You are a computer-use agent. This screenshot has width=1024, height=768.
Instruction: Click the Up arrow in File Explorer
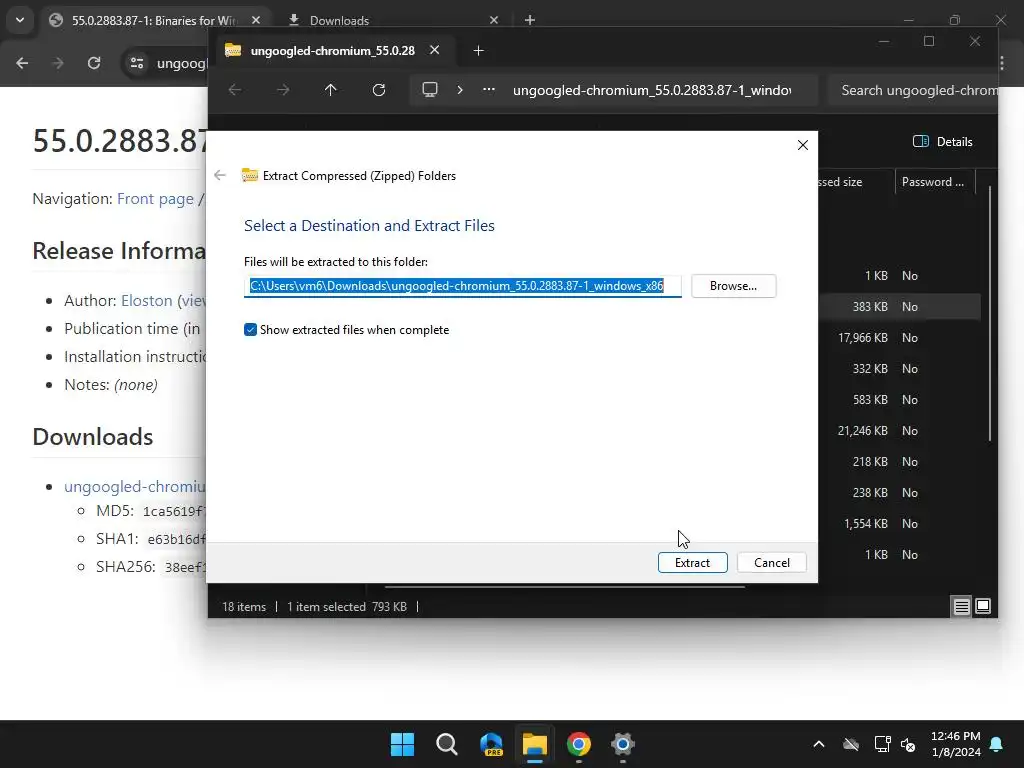point(330,90)
